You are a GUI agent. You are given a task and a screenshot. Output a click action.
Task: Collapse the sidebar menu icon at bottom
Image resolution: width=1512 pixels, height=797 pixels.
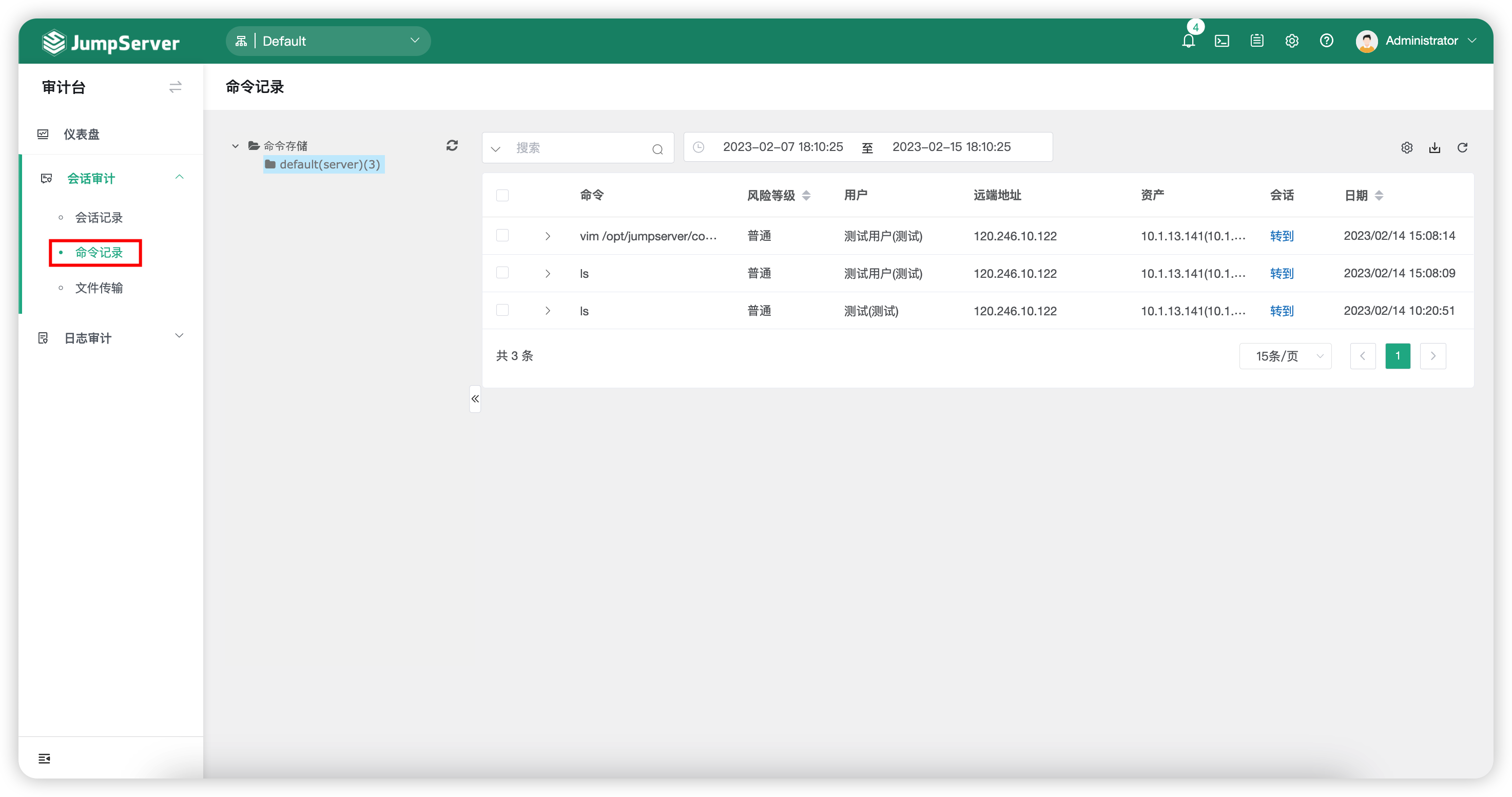45,758
